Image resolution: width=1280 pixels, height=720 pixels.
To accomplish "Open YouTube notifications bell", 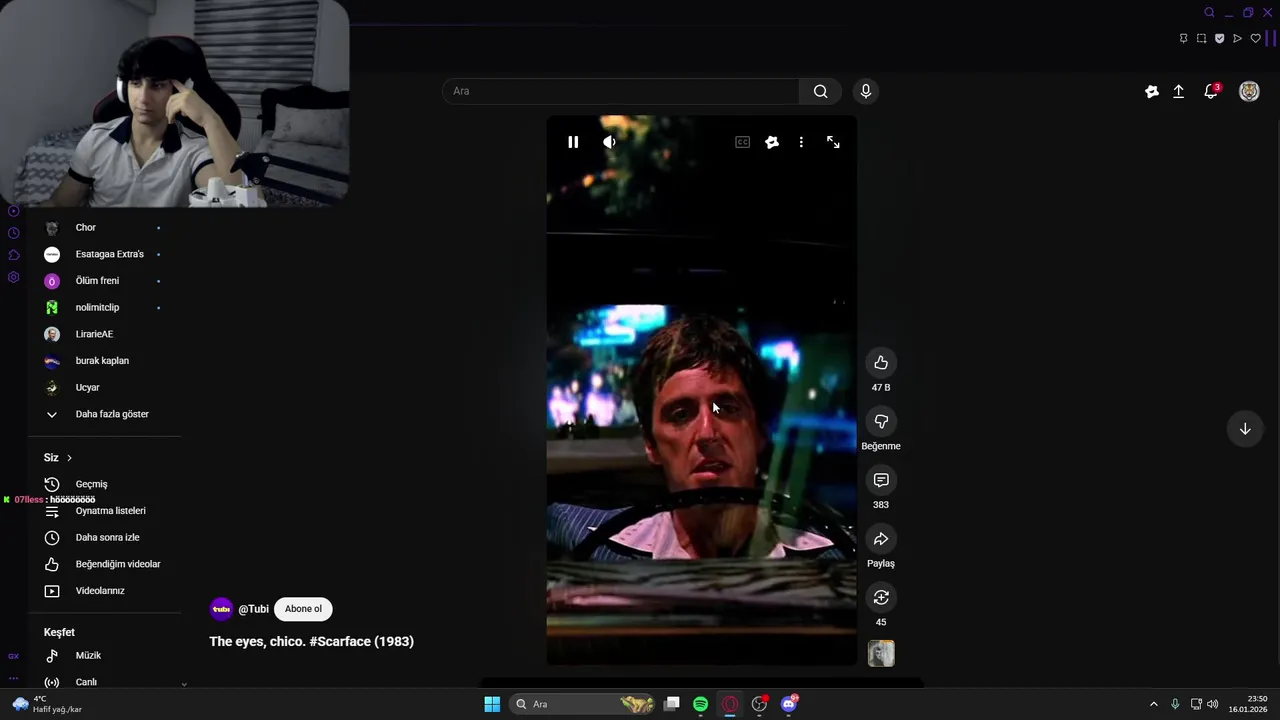I will pyautogui.click(x=1211, y=91).
